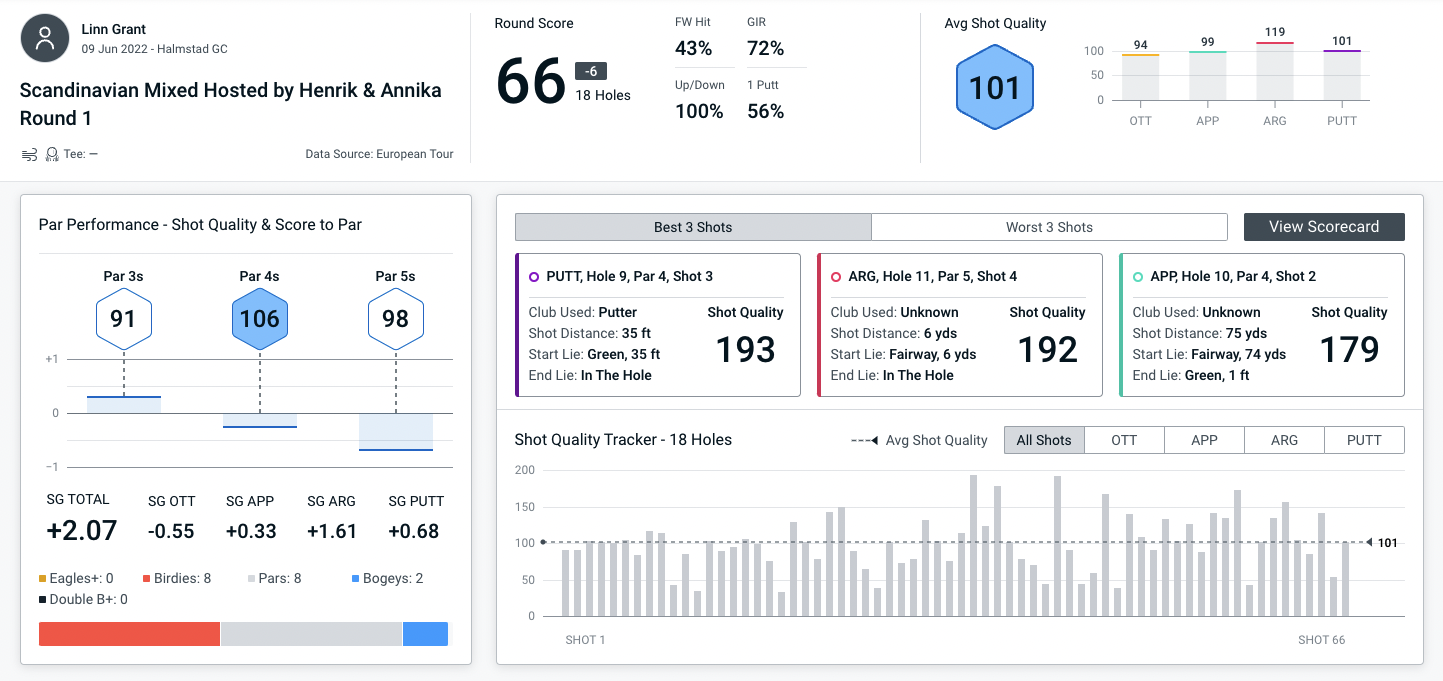Show only PUTT shots in tracker
Image resolution: width=1443 pixels, height=681 pixels.
[1364, 440]
